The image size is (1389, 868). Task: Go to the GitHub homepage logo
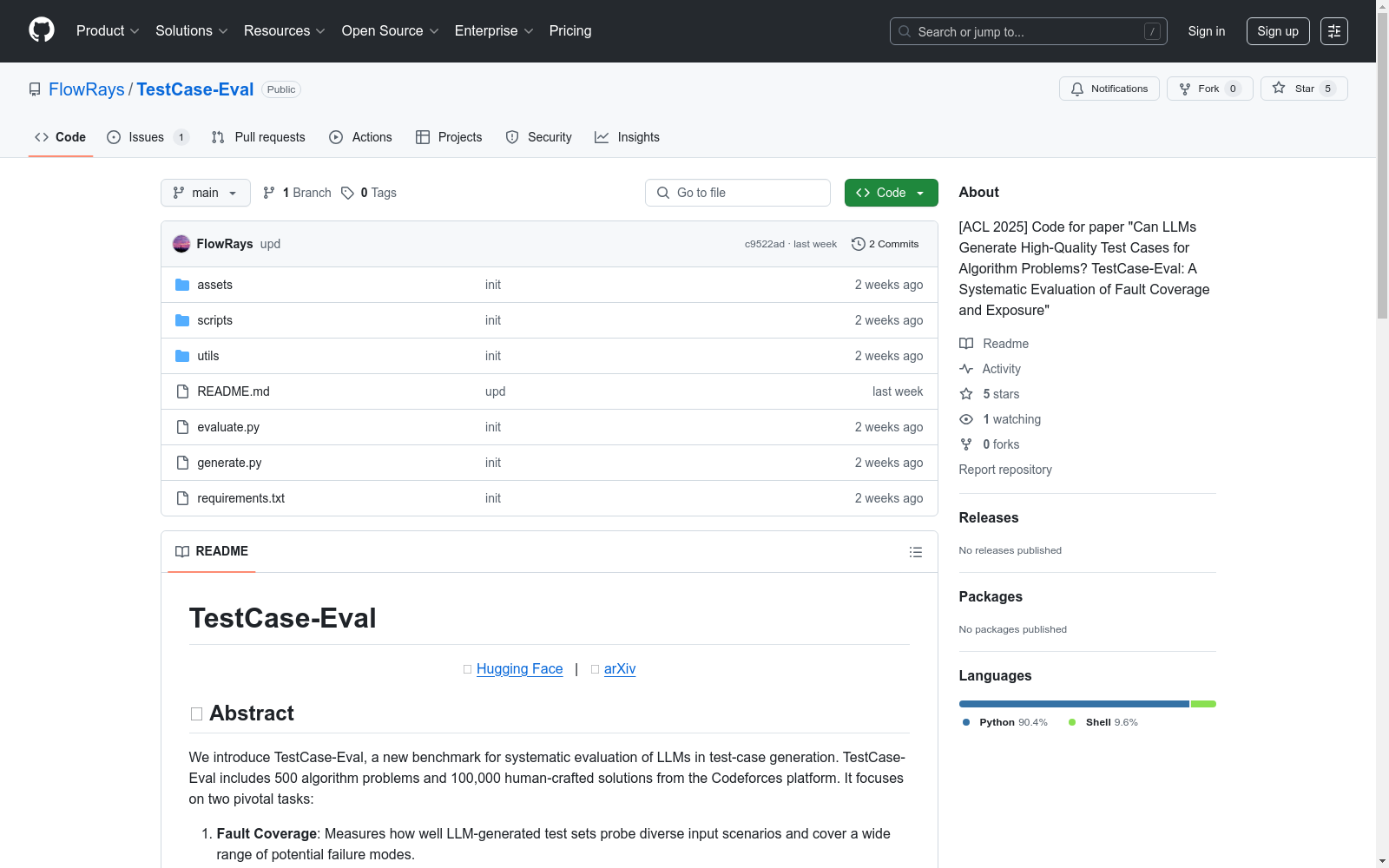[x=42, y=30]
